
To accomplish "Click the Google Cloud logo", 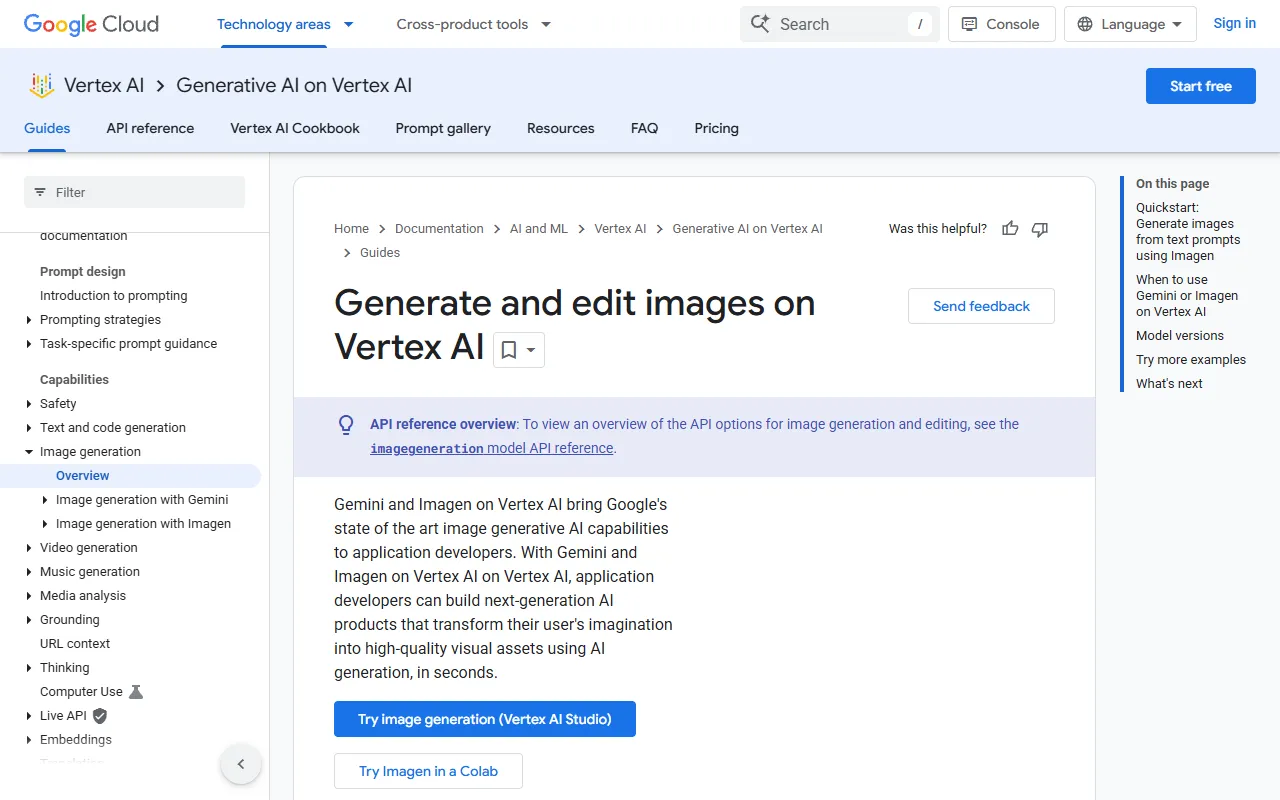I will tap(91, 24).
